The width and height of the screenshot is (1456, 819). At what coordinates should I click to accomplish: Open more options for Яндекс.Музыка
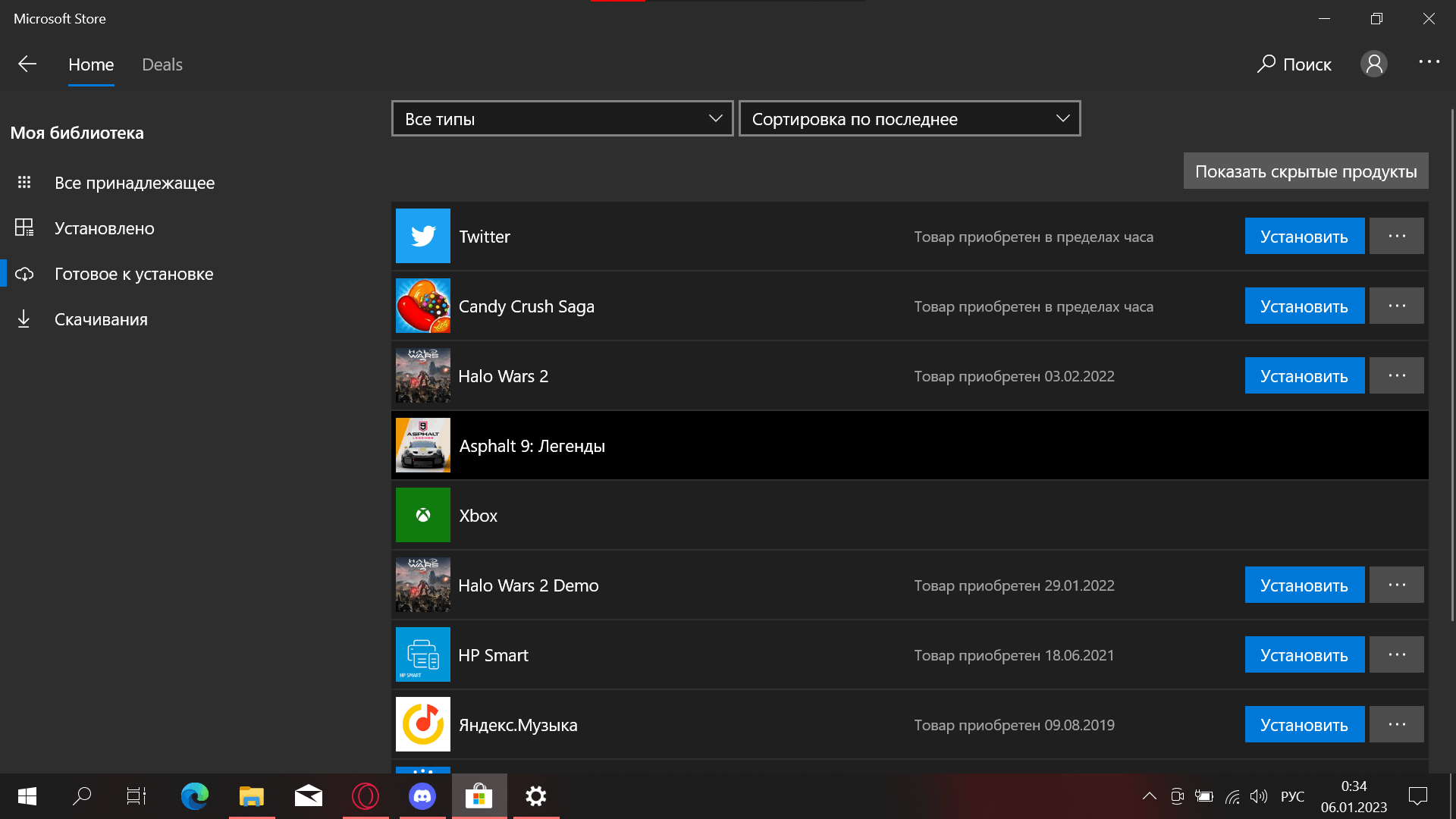1397,724
